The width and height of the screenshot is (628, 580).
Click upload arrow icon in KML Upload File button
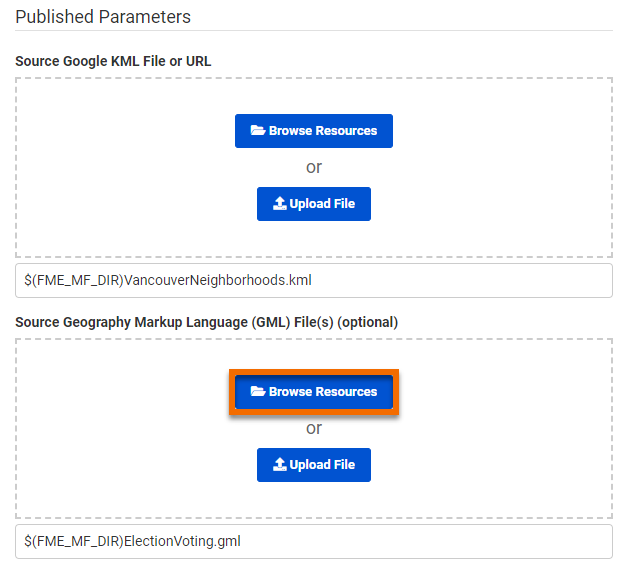point(279,204)
